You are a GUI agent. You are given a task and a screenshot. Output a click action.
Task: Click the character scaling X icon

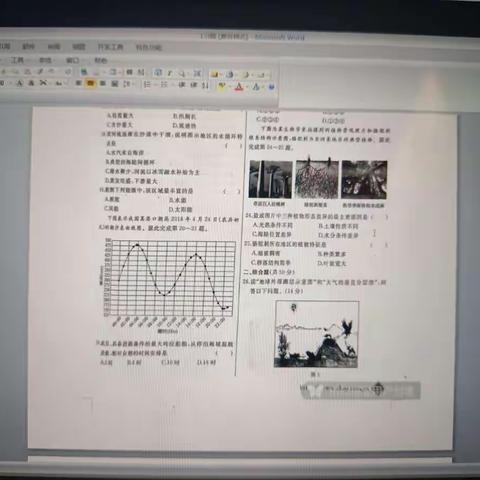point(43,83)
